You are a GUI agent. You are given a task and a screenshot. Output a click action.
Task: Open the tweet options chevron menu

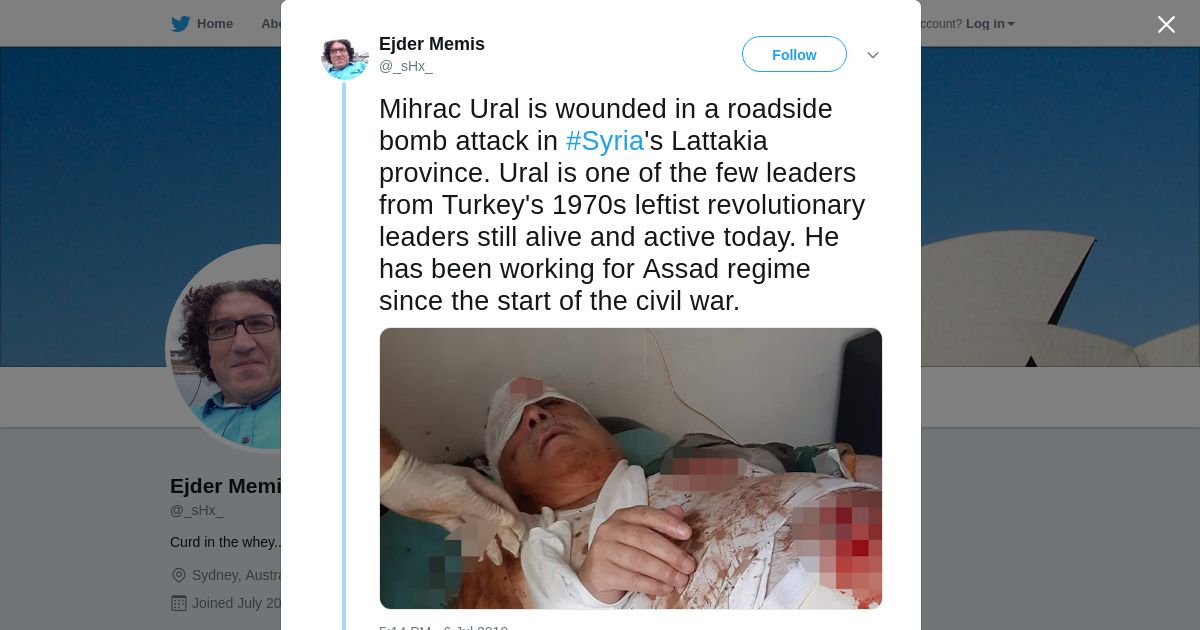pyautogui.click(x=873, y=55)
